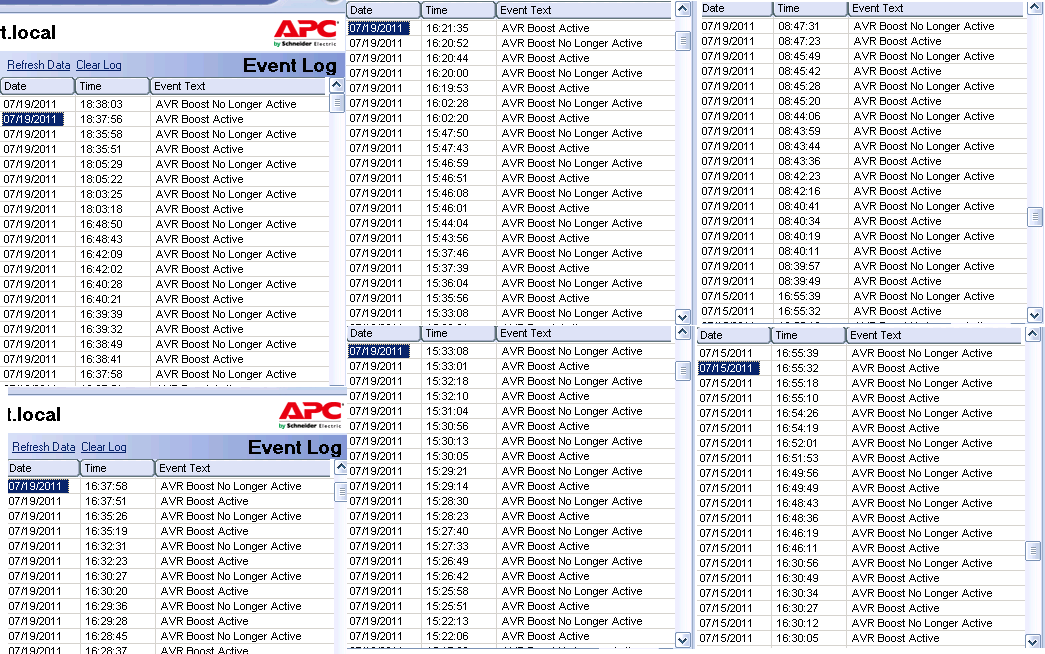The width and height of the screenshot is (1045, 654).
Task: Click the Time column header above 16:55:39
Action: pyautogui.click(x=808, y=335)
